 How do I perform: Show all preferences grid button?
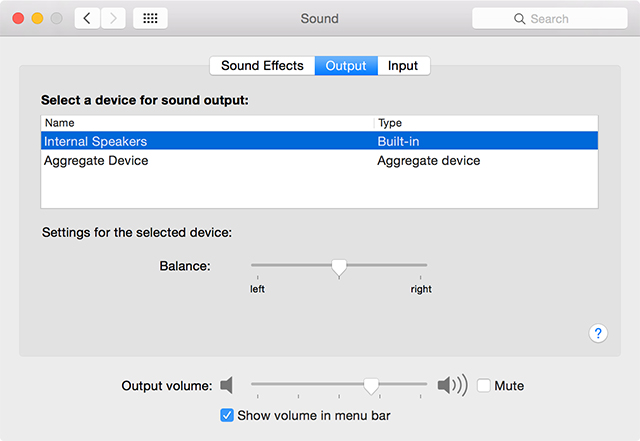tap(150, 18)
